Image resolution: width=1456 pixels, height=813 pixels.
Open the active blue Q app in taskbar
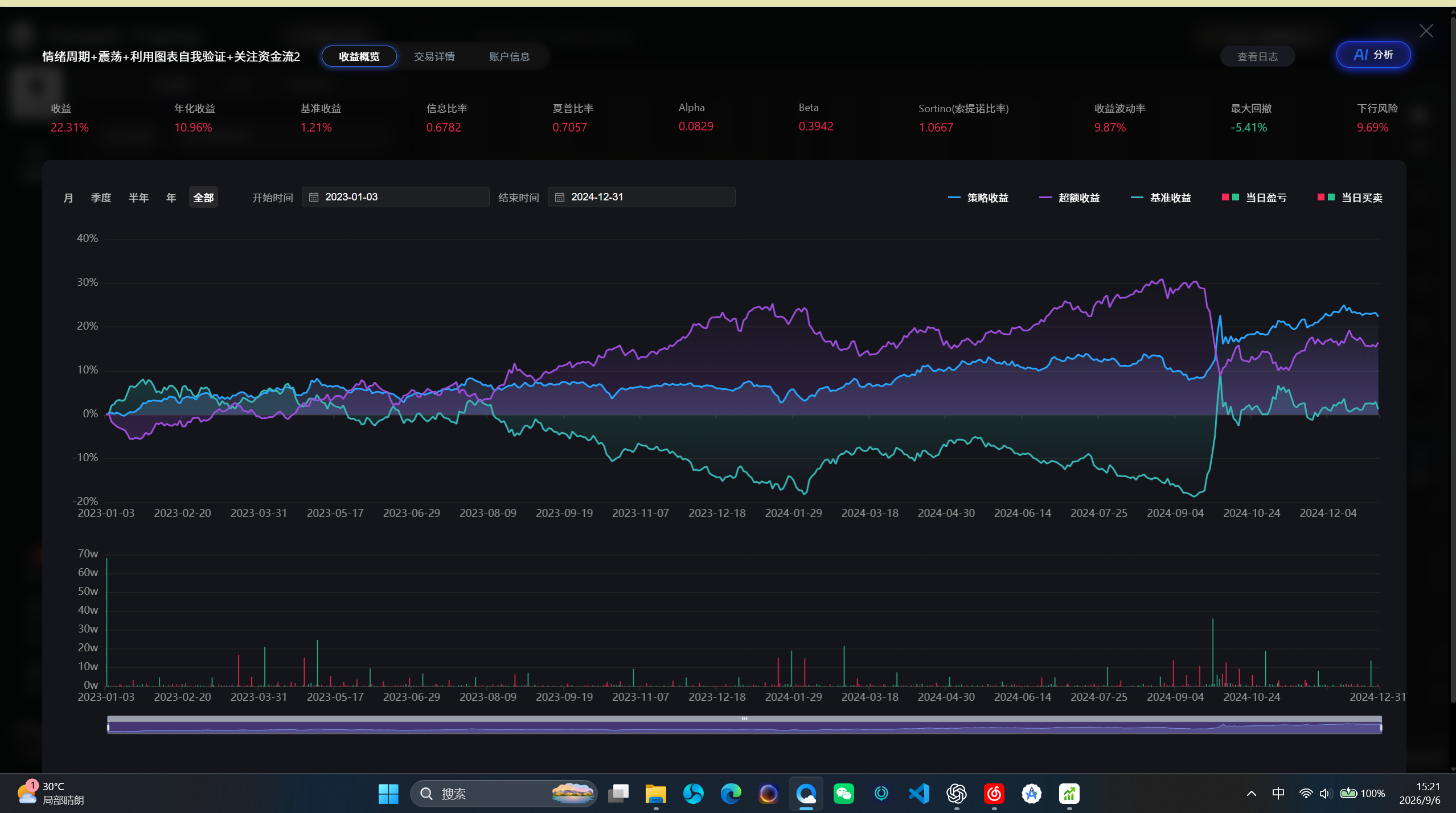pyautogui.click(x=806, y=794)
